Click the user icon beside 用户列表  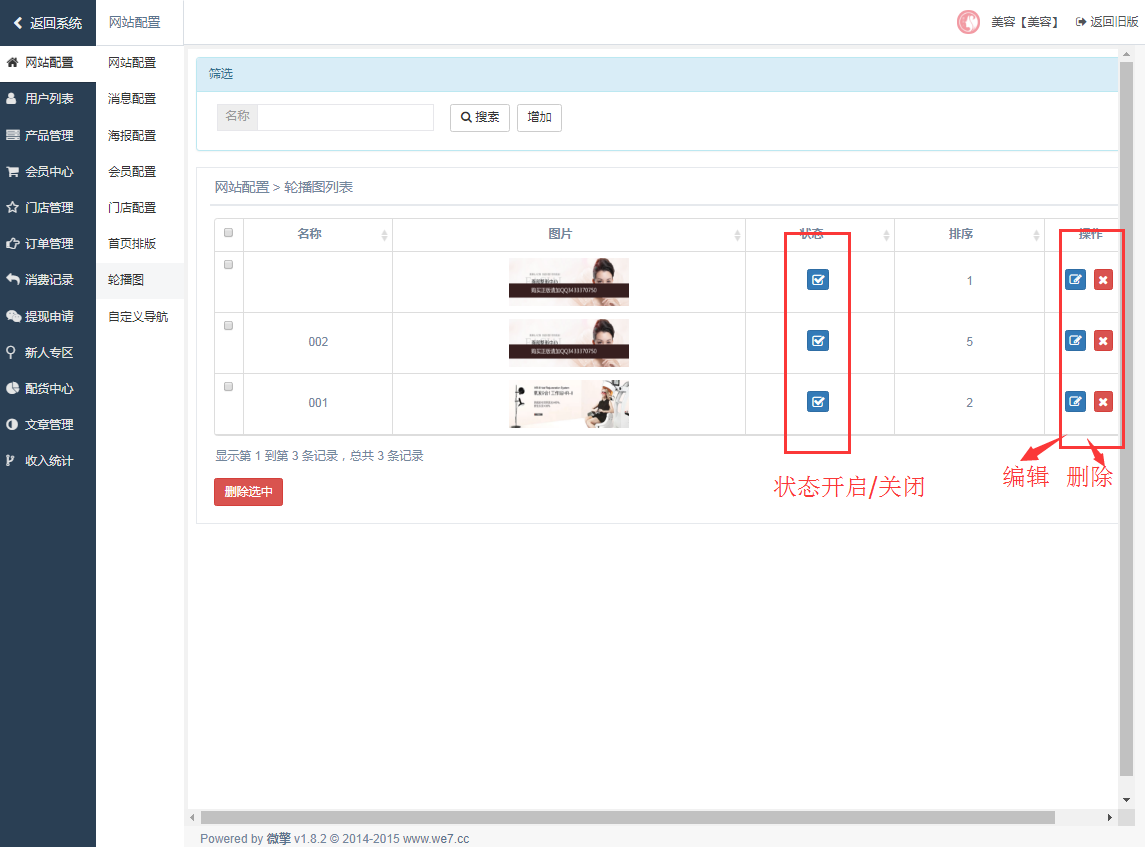pos(12,99)
